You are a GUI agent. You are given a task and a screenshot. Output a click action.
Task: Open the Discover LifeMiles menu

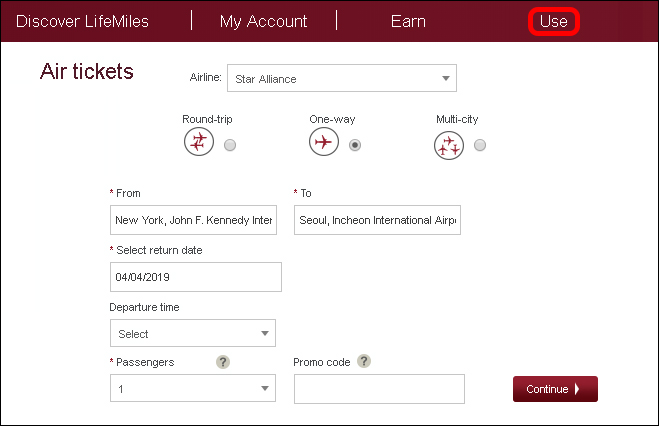pyautogui.click(x=82, y=21)
